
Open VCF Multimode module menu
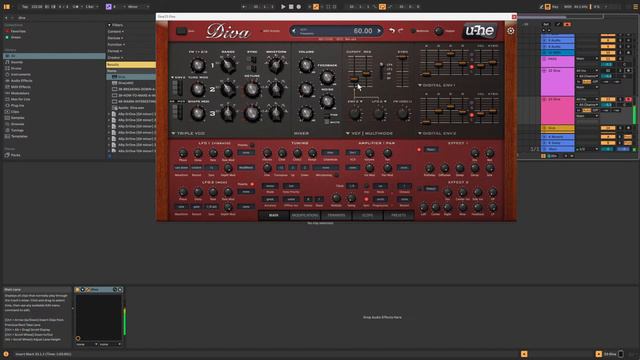click(x=369, y=133)
